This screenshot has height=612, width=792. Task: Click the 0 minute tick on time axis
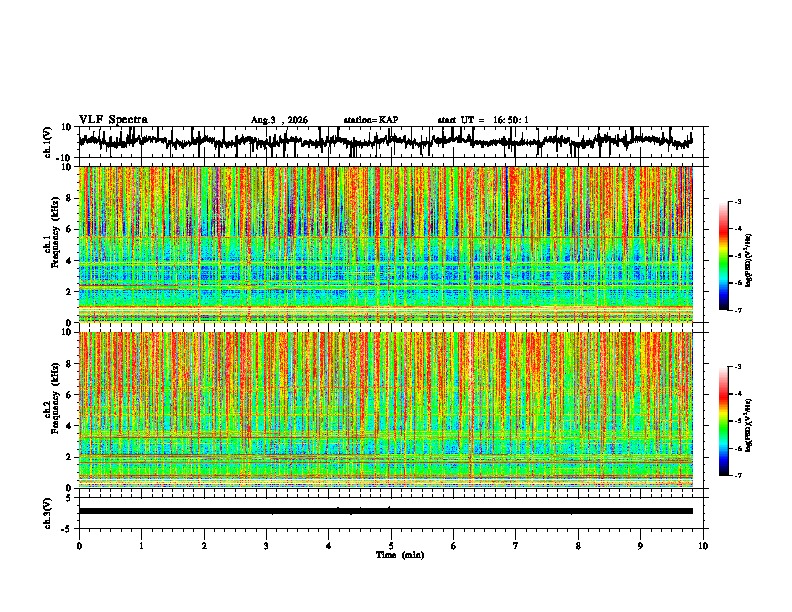click(79, 546)
